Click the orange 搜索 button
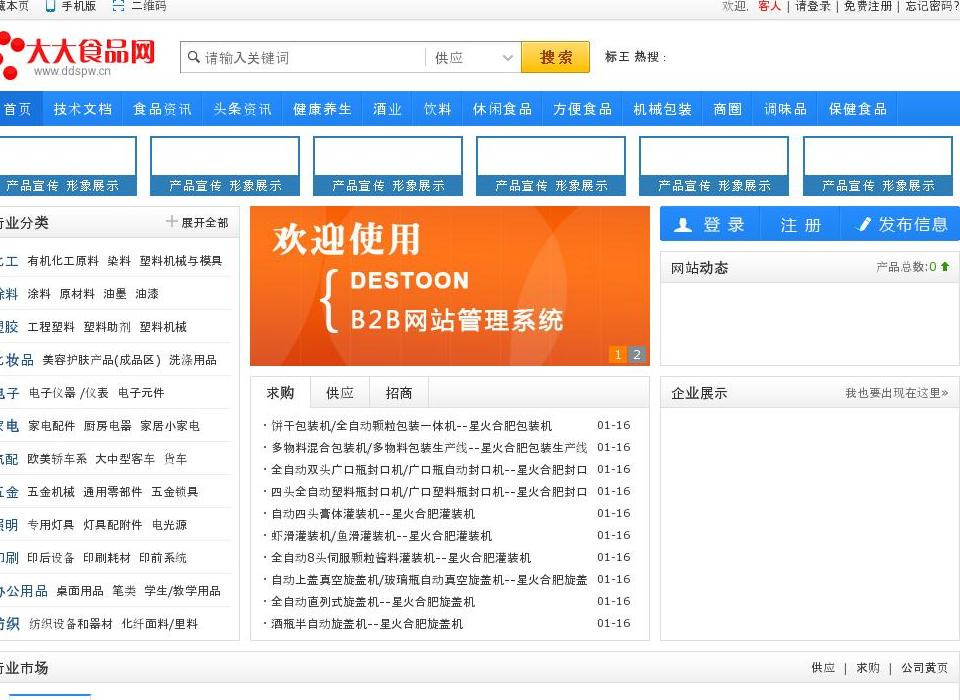The width and height of the screenshot is (960, 700). tap(555, 57)
